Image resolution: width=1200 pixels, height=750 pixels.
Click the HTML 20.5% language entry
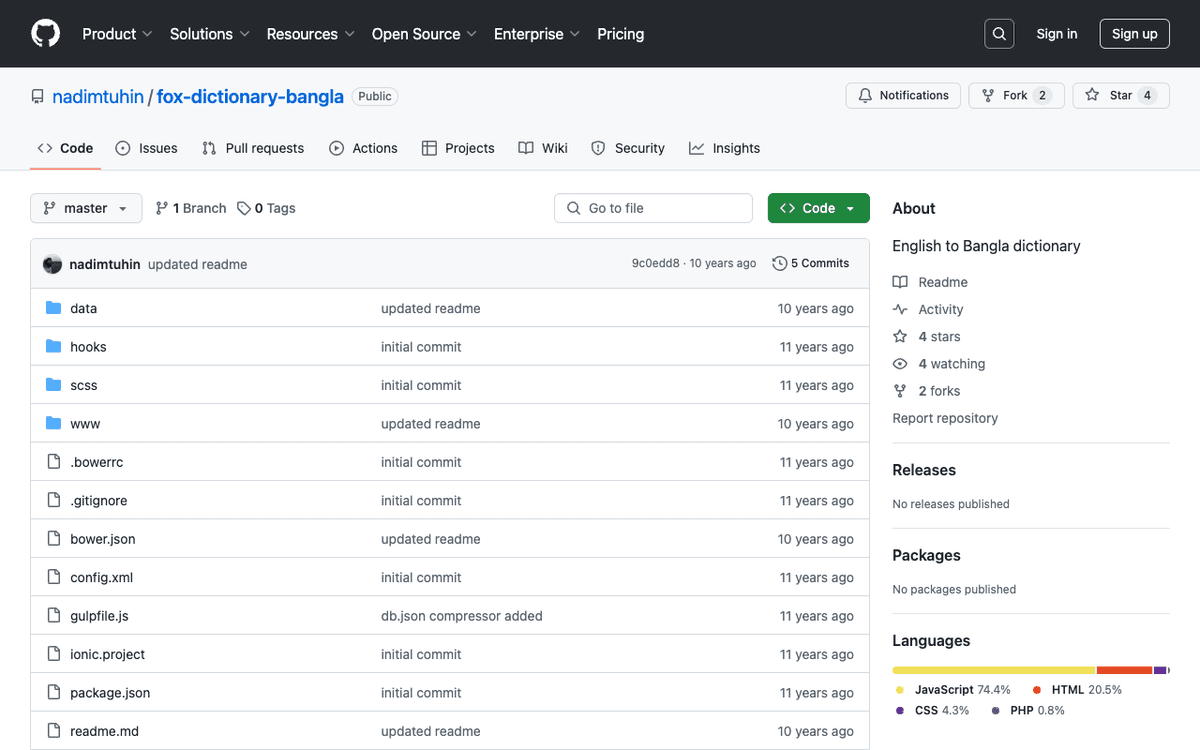[x=1077, y=690]
